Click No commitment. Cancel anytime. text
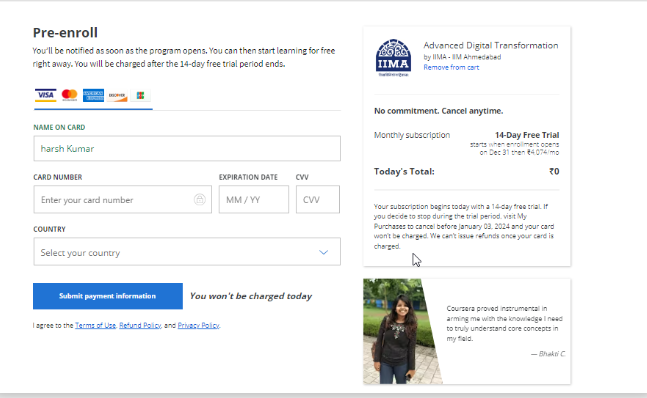 [x=438, y=111]
